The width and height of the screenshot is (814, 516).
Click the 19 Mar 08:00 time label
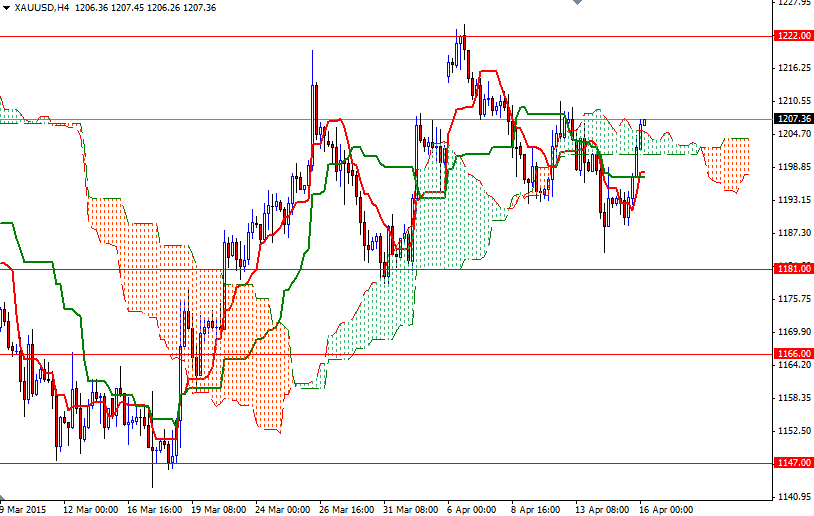tap(221, 508)
